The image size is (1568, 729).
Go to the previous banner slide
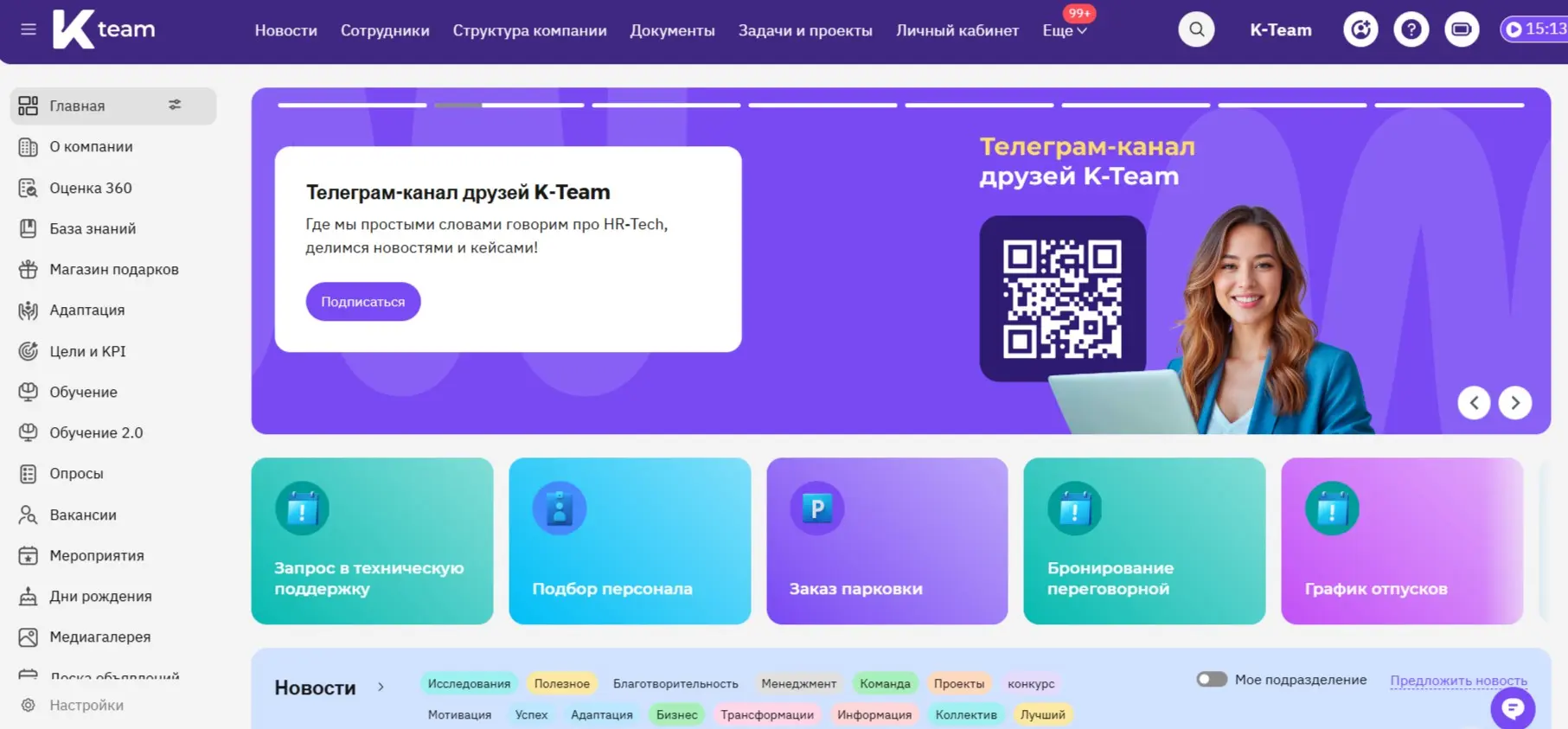[1474, 402]
